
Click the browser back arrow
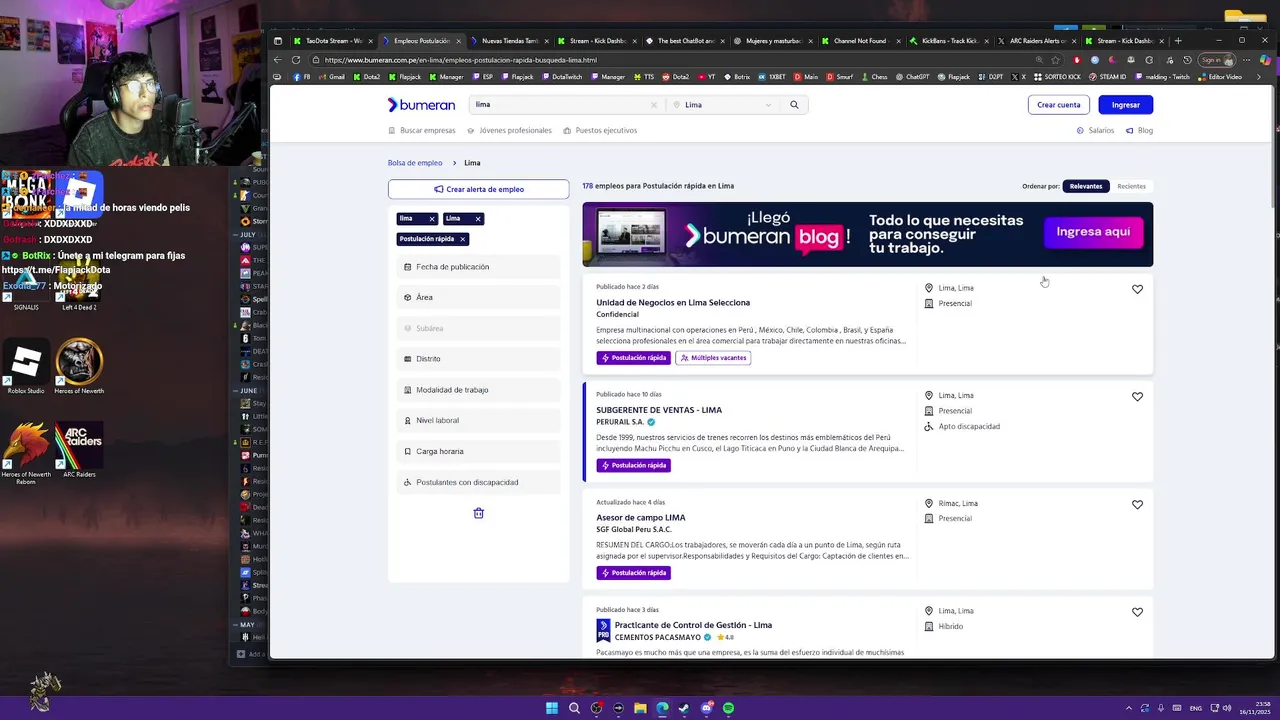pos(278,60)
